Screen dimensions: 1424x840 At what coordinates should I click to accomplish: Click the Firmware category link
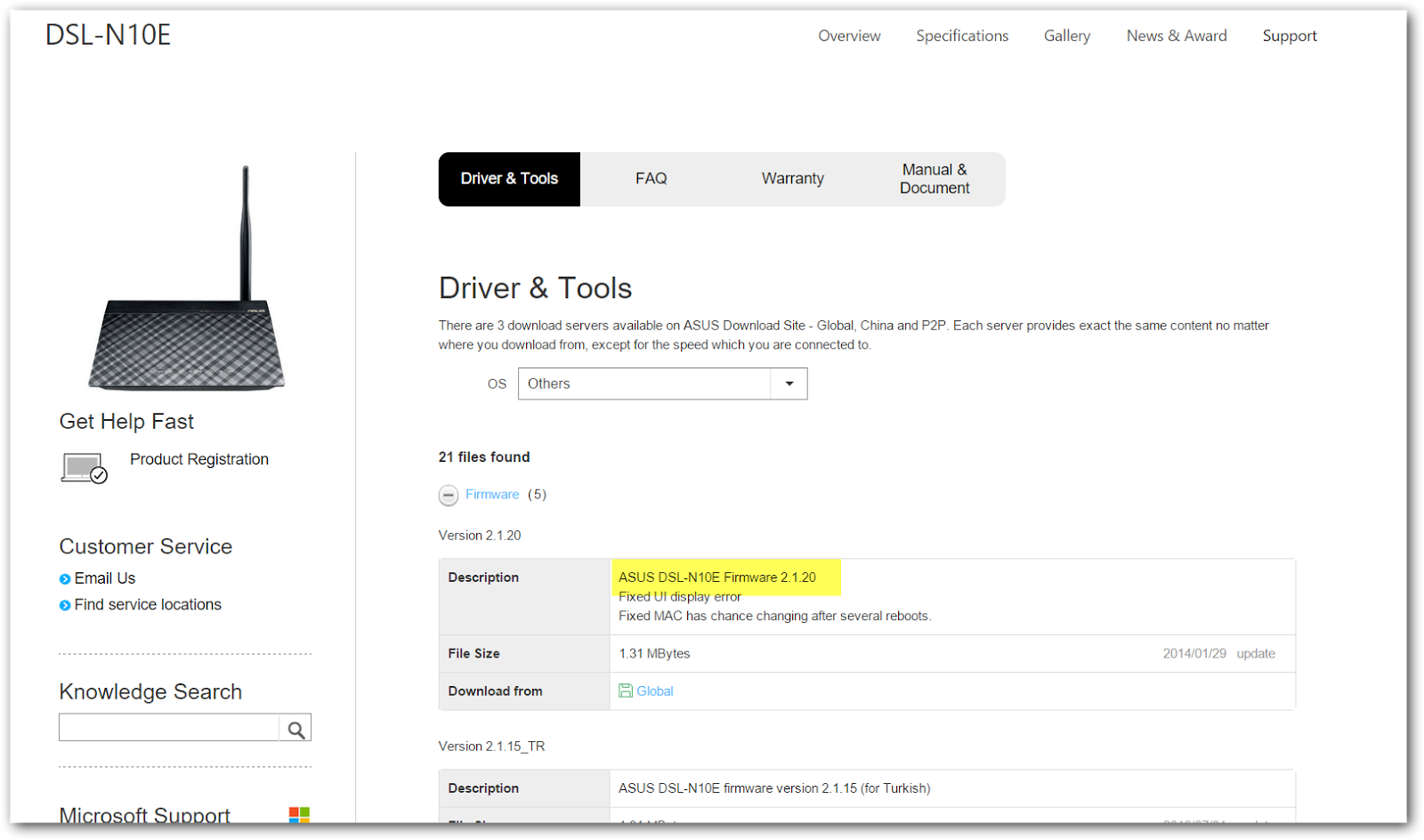tap(492, 494)
